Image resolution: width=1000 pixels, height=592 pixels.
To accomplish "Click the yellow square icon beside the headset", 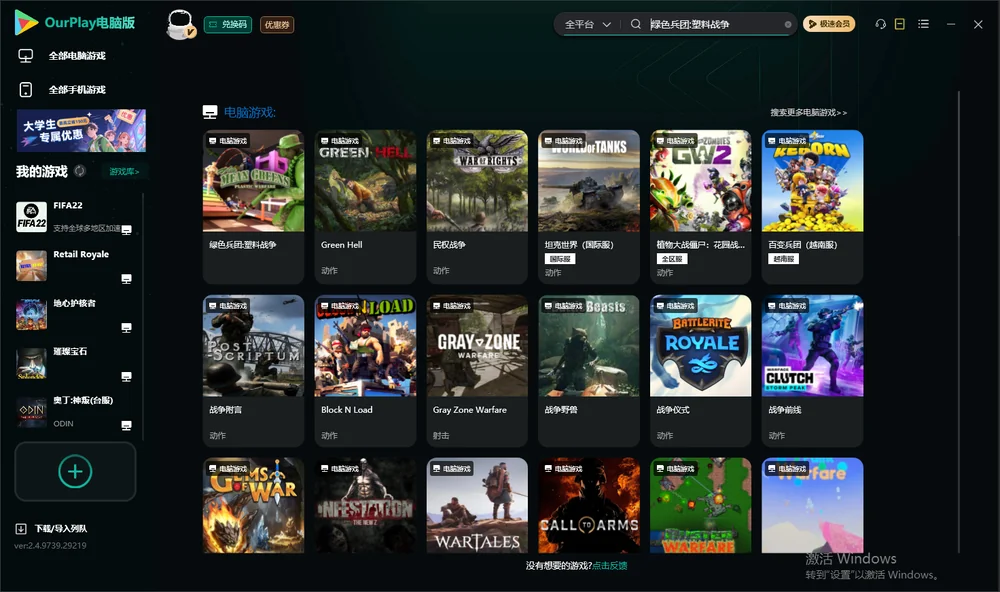I will 900,24.
